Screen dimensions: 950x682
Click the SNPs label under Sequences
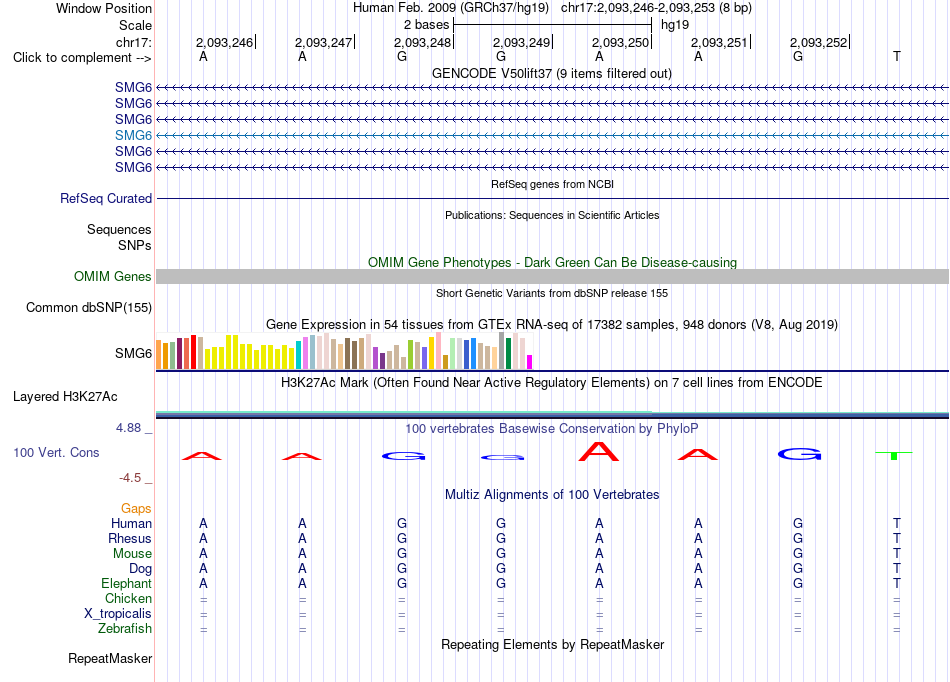pyautogui.click(x=135, y=245)
